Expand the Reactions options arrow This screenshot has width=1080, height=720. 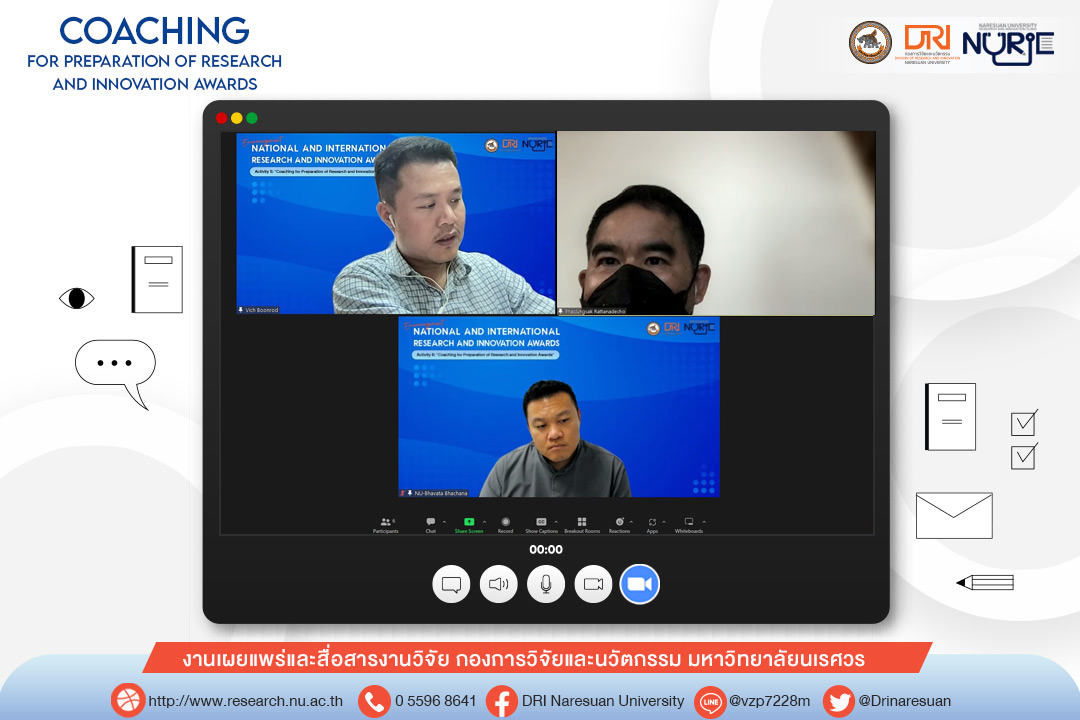point(631,522)
